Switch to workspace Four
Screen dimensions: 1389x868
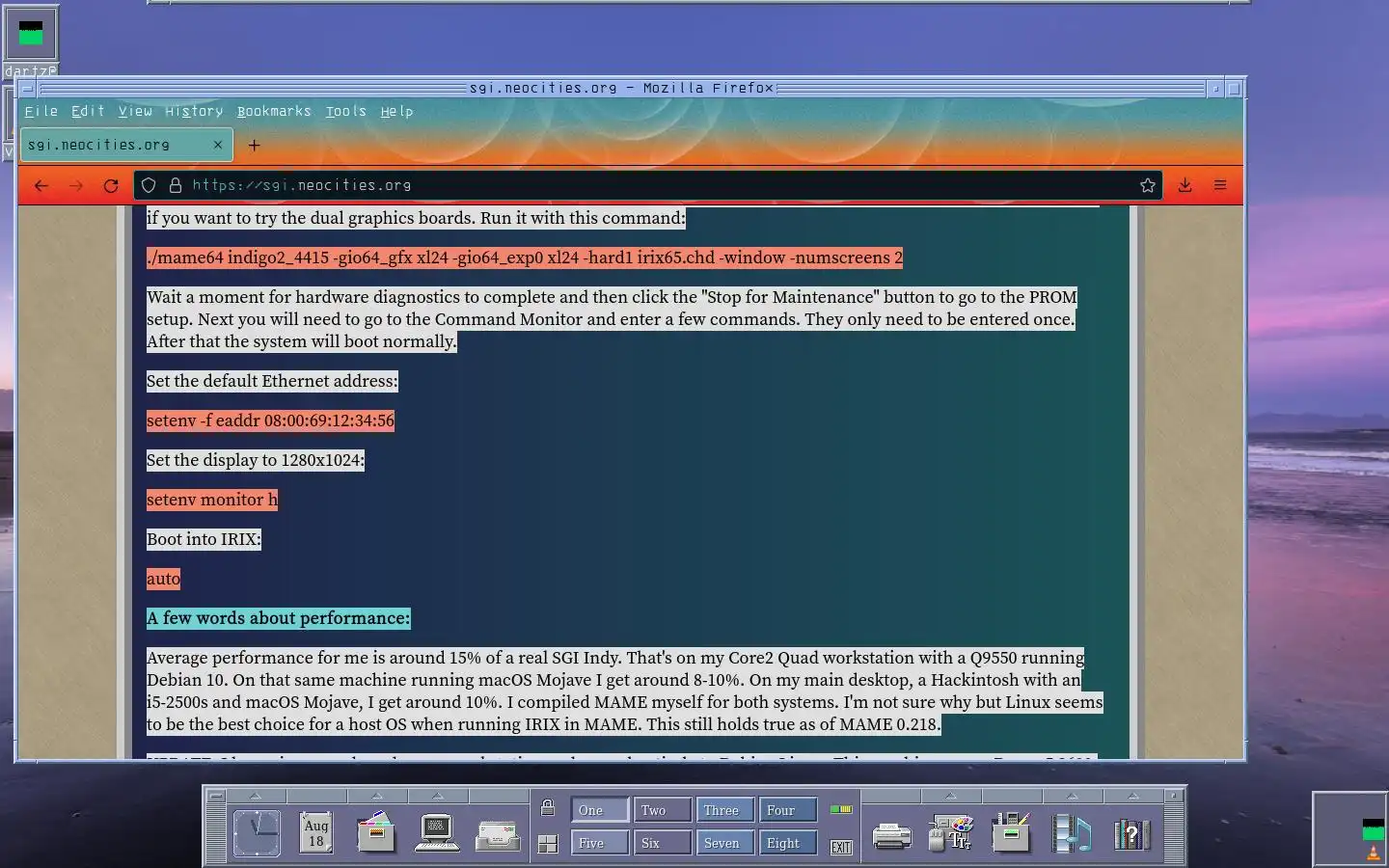point(788,810)
